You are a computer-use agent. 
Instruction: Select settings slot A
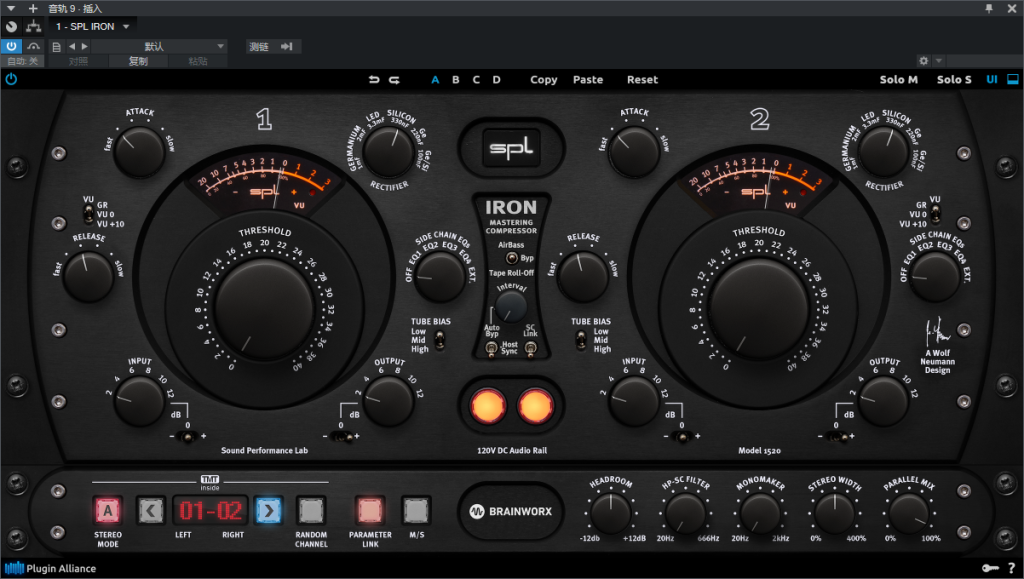click(x=435, y=80)
